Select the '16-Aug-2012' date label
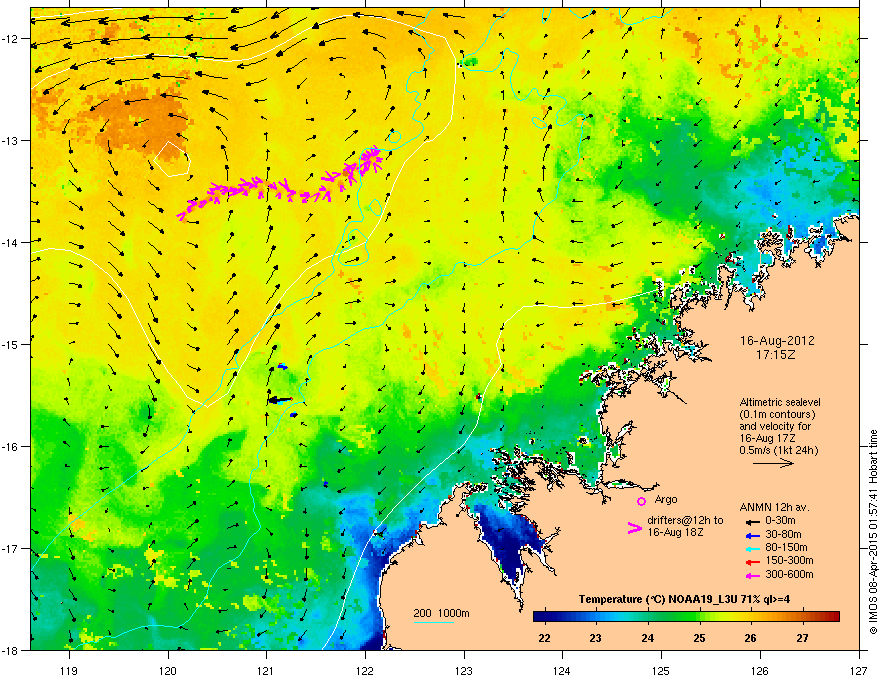 [x=777, y=341]
